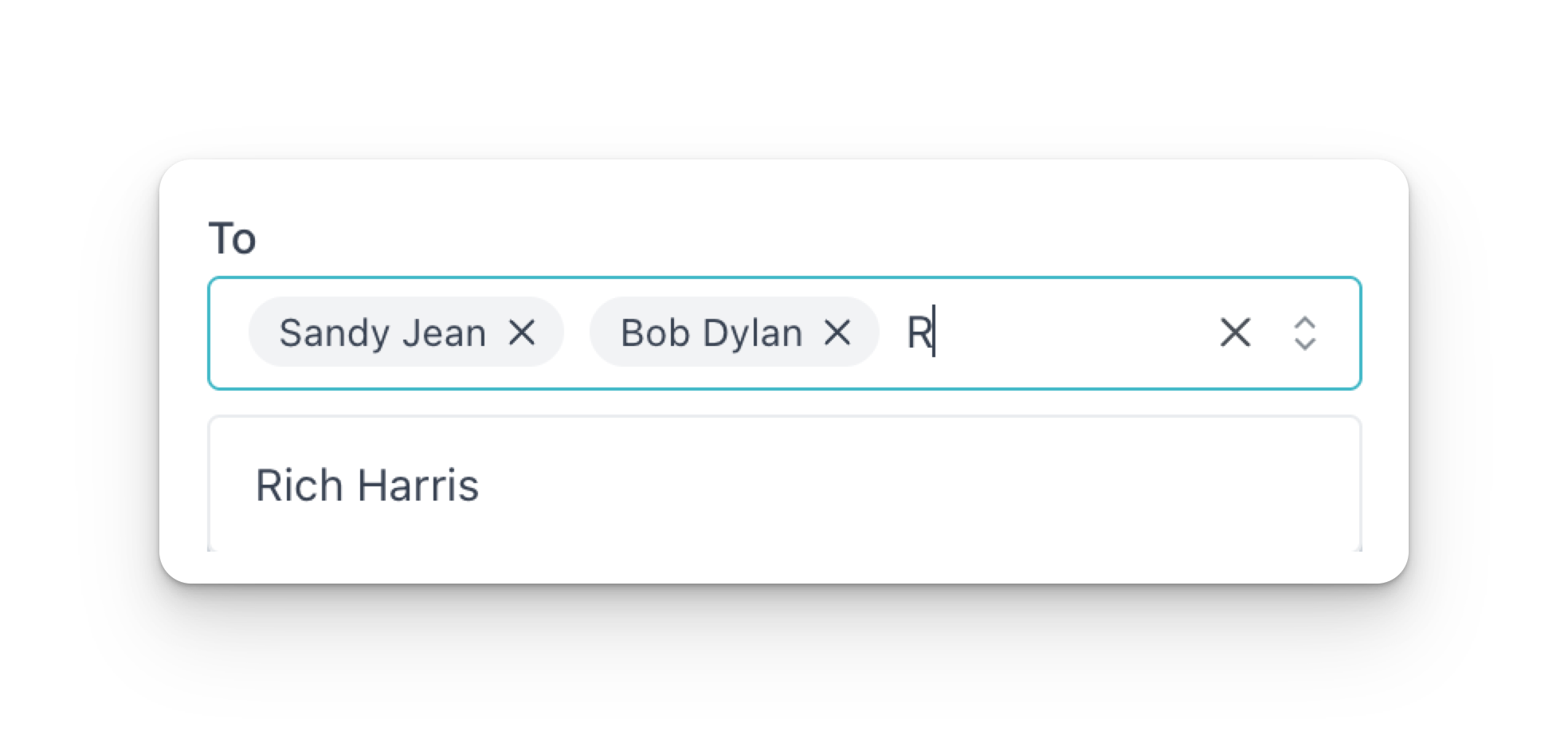The height and width of the screenshot is (743, 1568).
Task: Place the cursor on the typed letter R
Action: click(x=919, y=332)
